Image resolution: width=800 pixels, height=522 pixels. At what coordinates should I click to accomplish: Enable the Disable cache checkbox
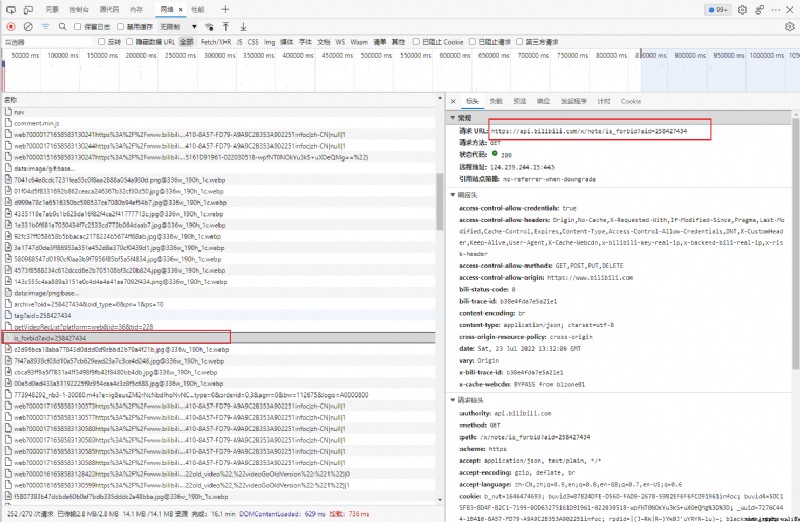(120, 27)
